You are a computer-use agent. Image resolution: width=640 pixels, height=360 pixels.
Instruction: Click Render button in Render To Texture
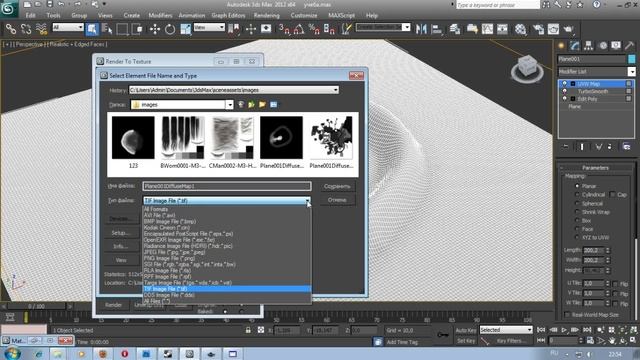pyautogui.click(x=113, y=305)
